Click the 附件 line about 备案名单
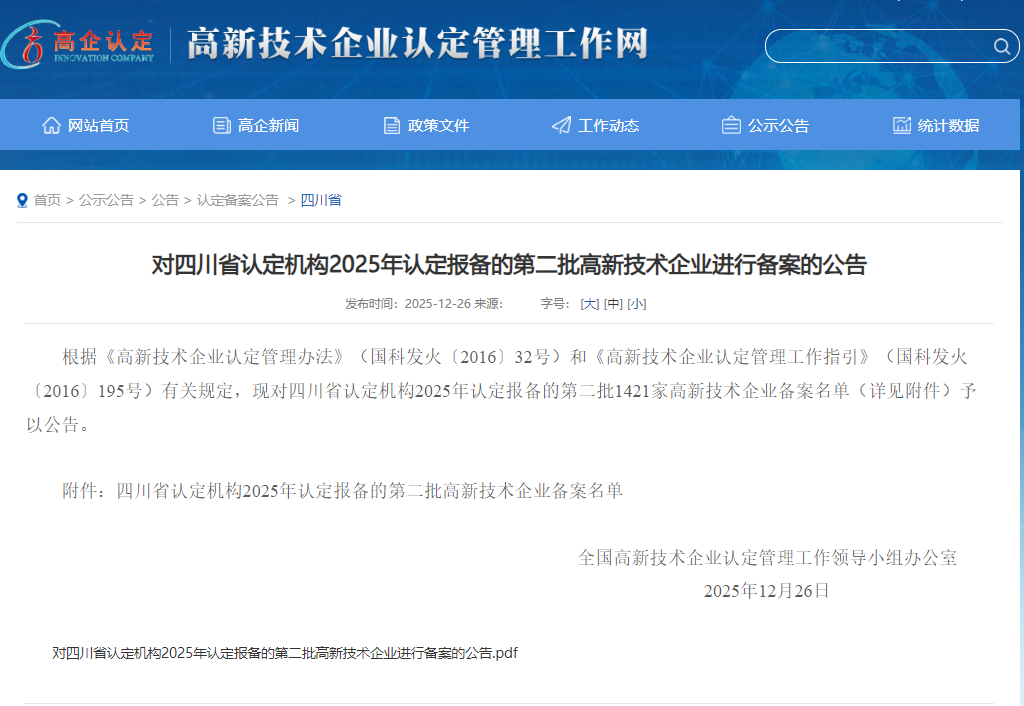 coord(342,490)
